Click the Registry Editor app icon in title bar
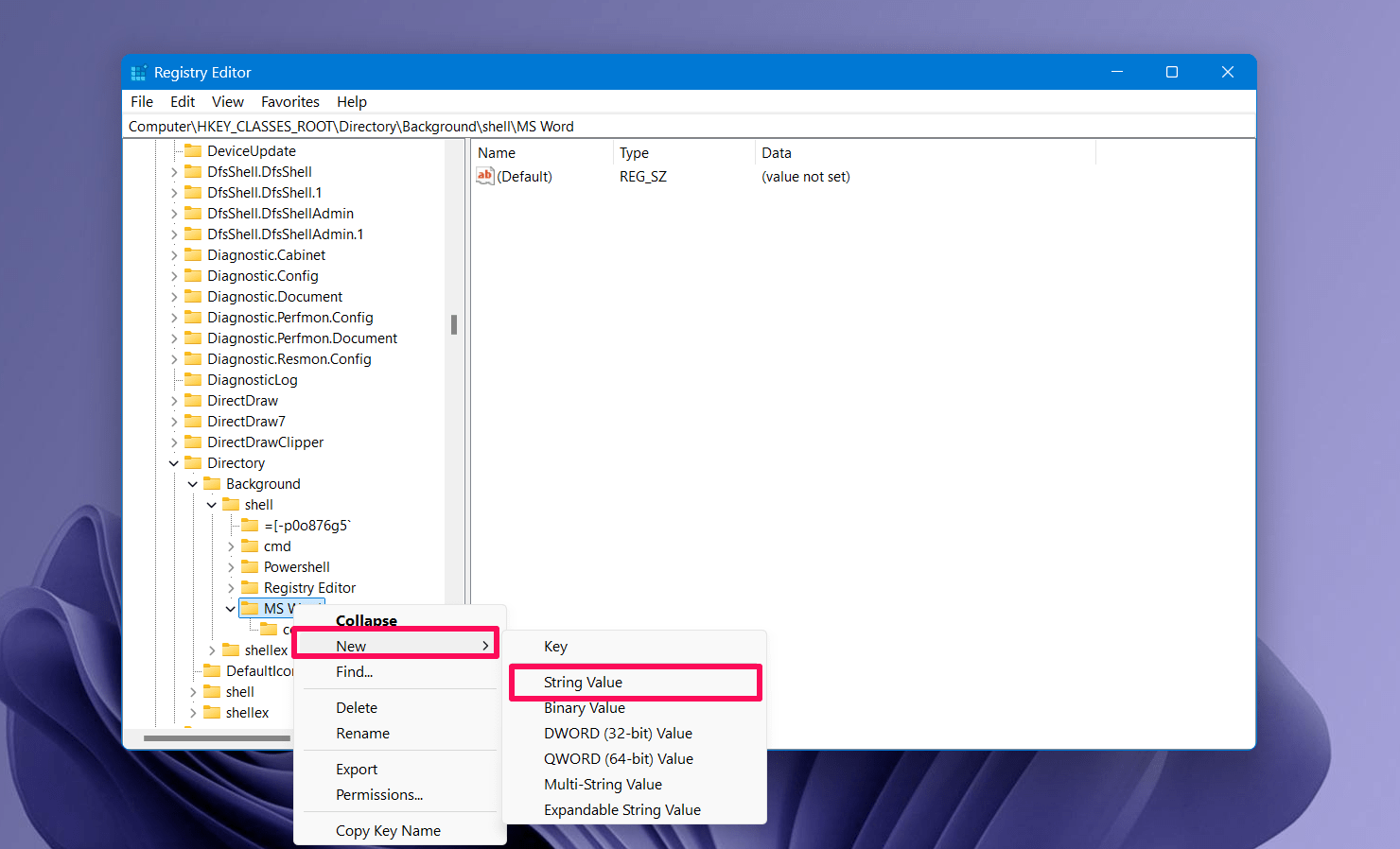The height and width of the screenshot is (849, 1400). [138, 73]
